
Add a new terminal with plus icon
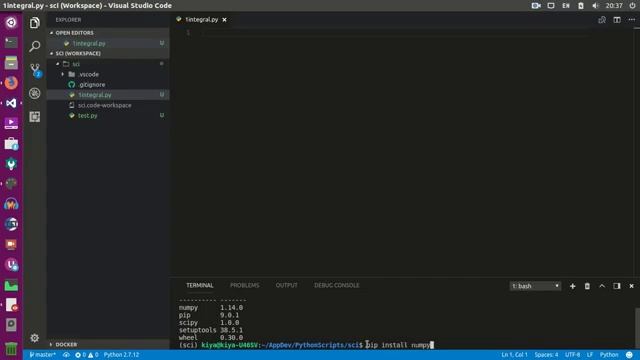(572, 286)
